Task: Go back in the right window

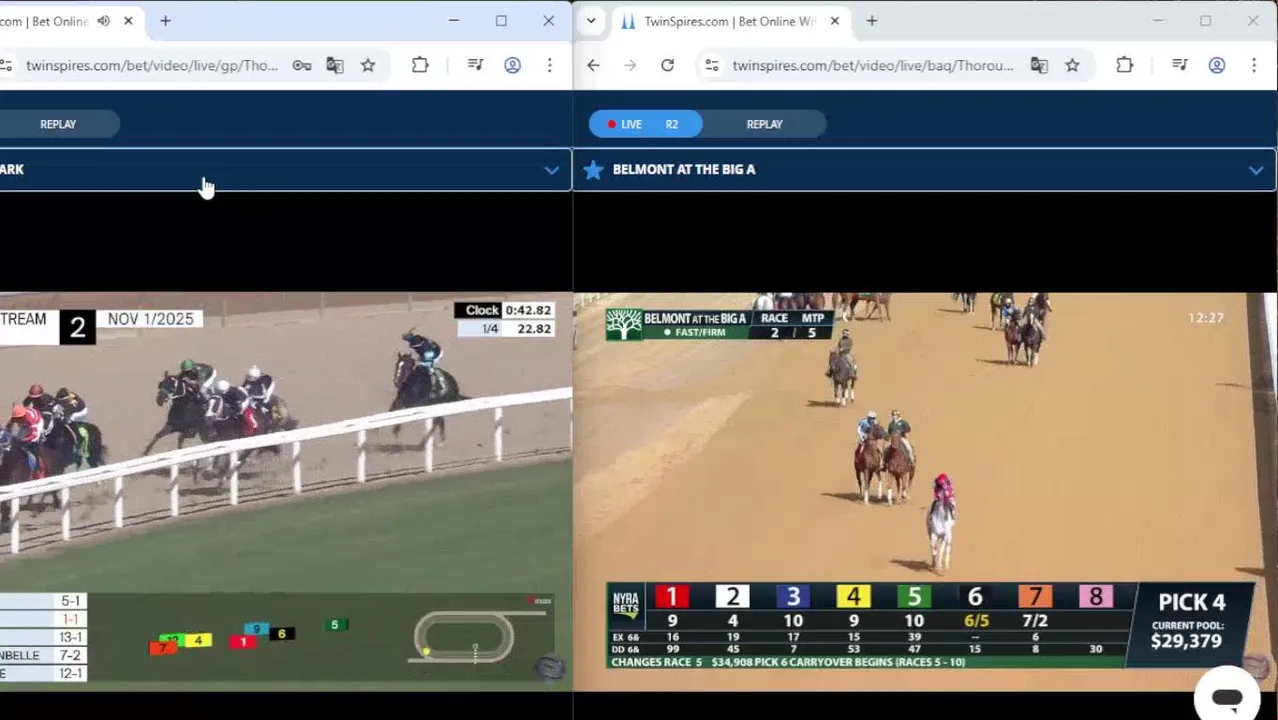Action: click(593, 66)
